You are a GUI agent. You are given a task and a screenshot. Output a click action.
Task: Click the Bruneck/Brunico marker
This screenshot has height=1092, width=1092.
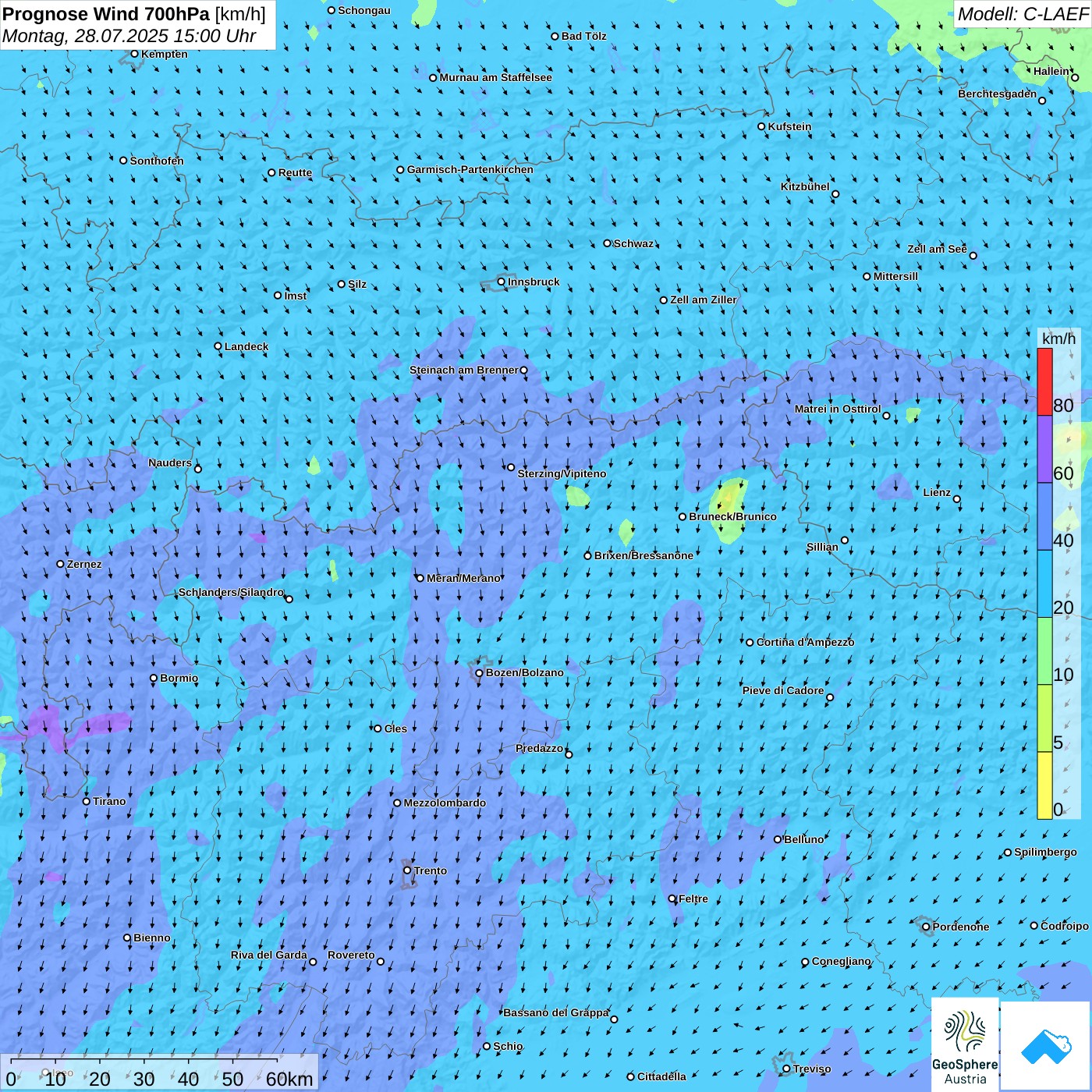point(682,516)
